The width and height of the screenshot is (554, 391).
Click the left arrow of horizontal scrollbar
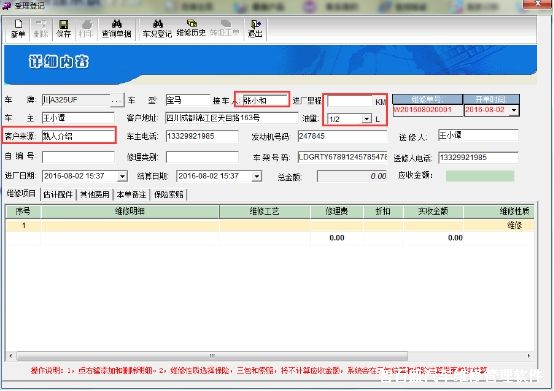tap(11, 355)
